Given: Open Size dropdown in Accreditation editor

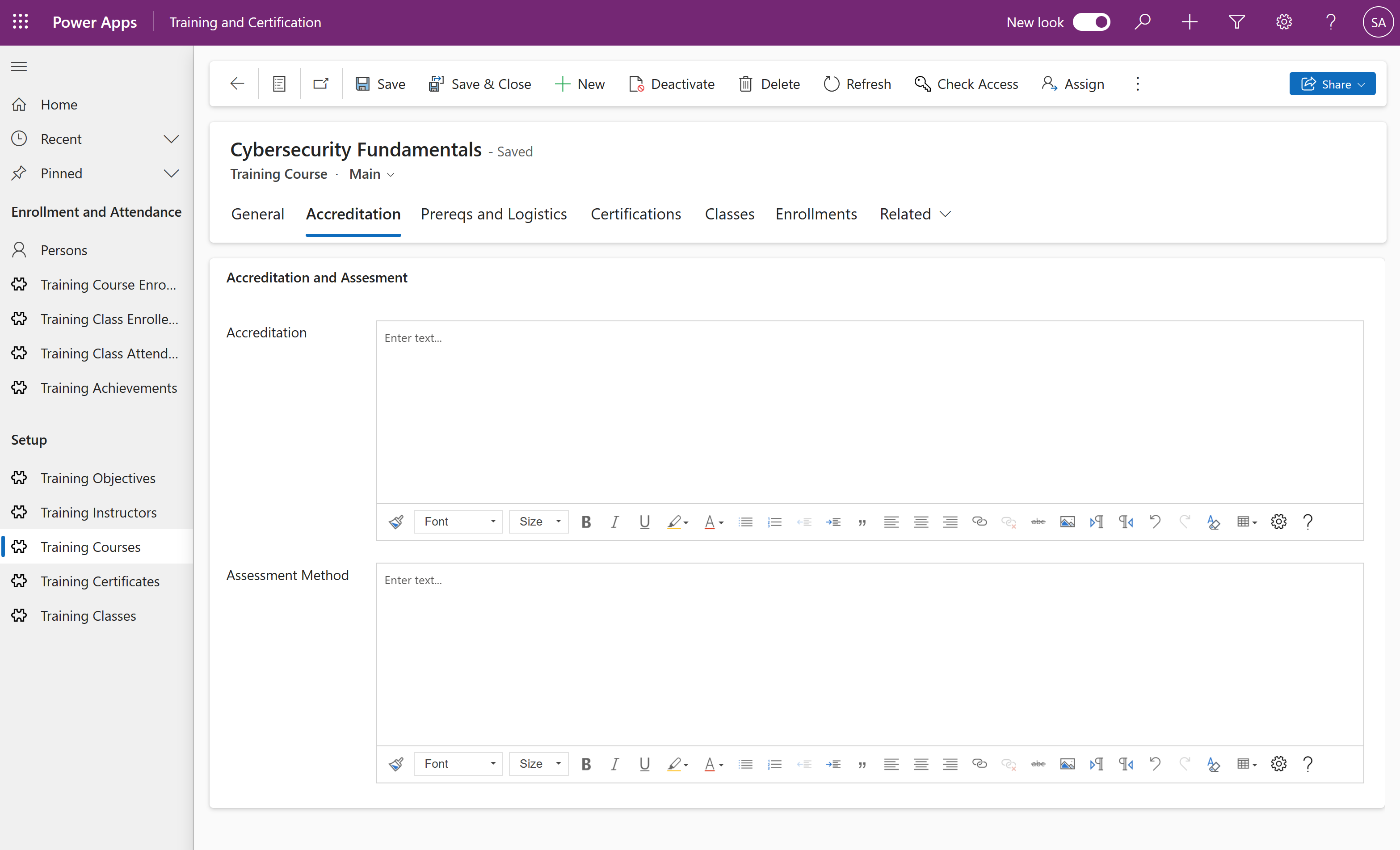Looking at the screenshot, I should pos(538,522).
